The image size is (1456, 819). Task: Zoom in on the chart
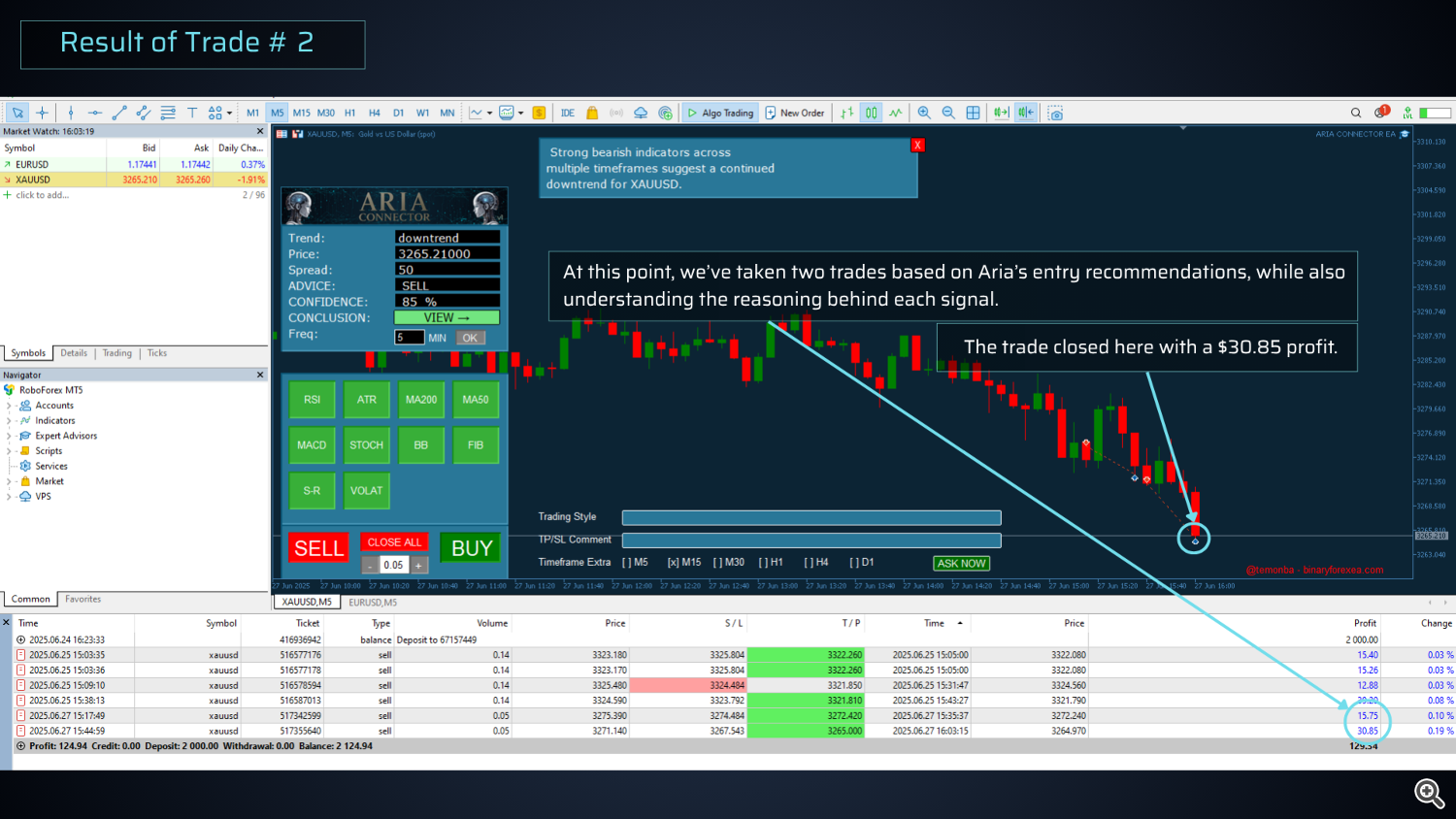(924, 113)
